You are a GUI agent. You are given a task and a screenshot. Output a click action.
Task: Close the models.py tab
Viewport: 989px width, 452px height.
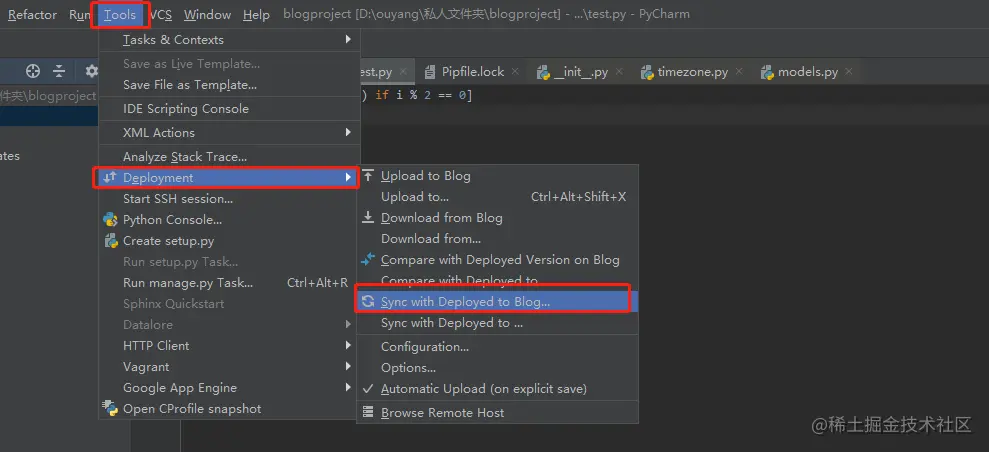[849, 71]
